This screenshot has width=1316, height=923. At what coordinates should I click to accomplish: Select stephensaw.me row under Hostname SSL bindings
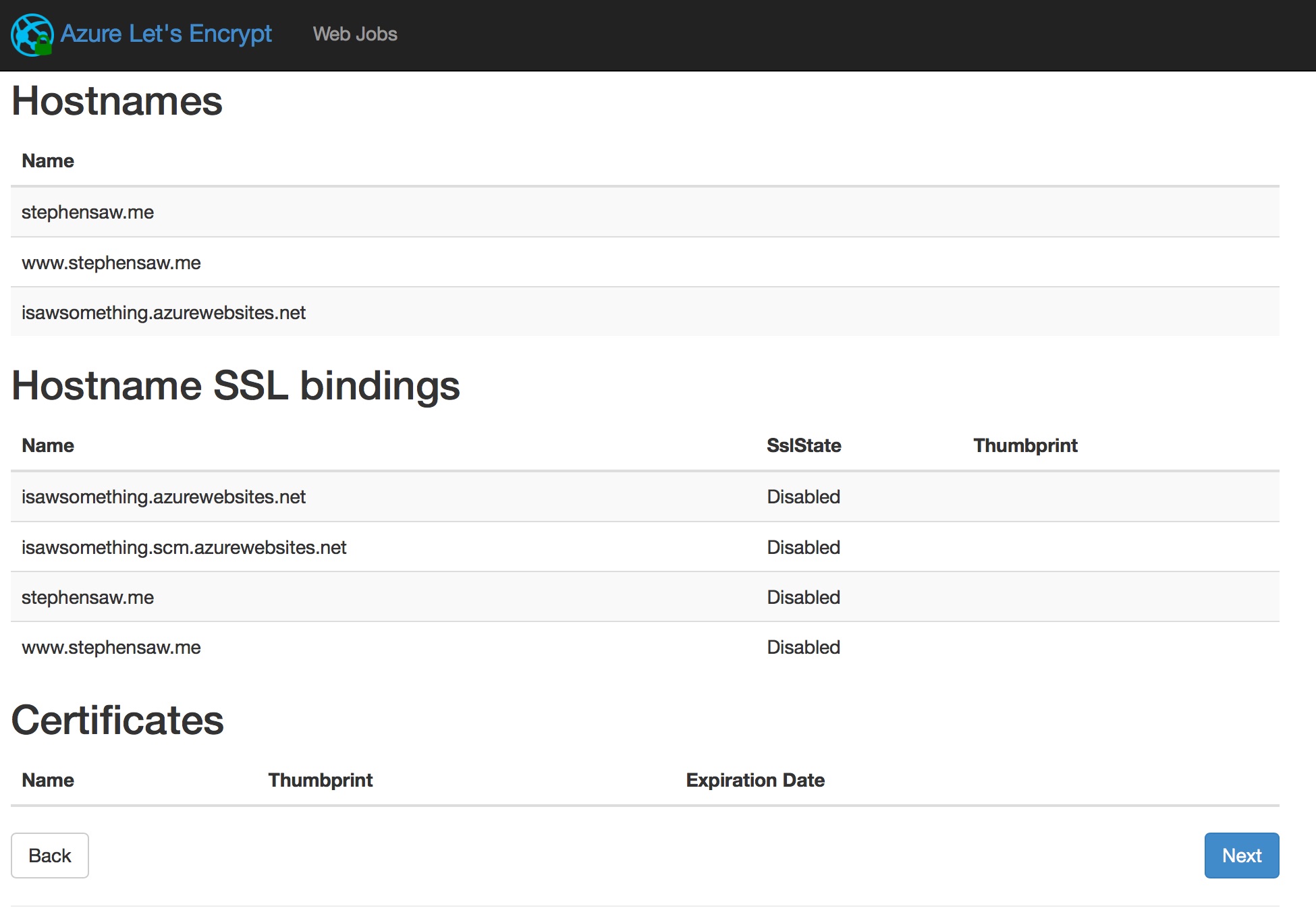(x=88, y=596)
